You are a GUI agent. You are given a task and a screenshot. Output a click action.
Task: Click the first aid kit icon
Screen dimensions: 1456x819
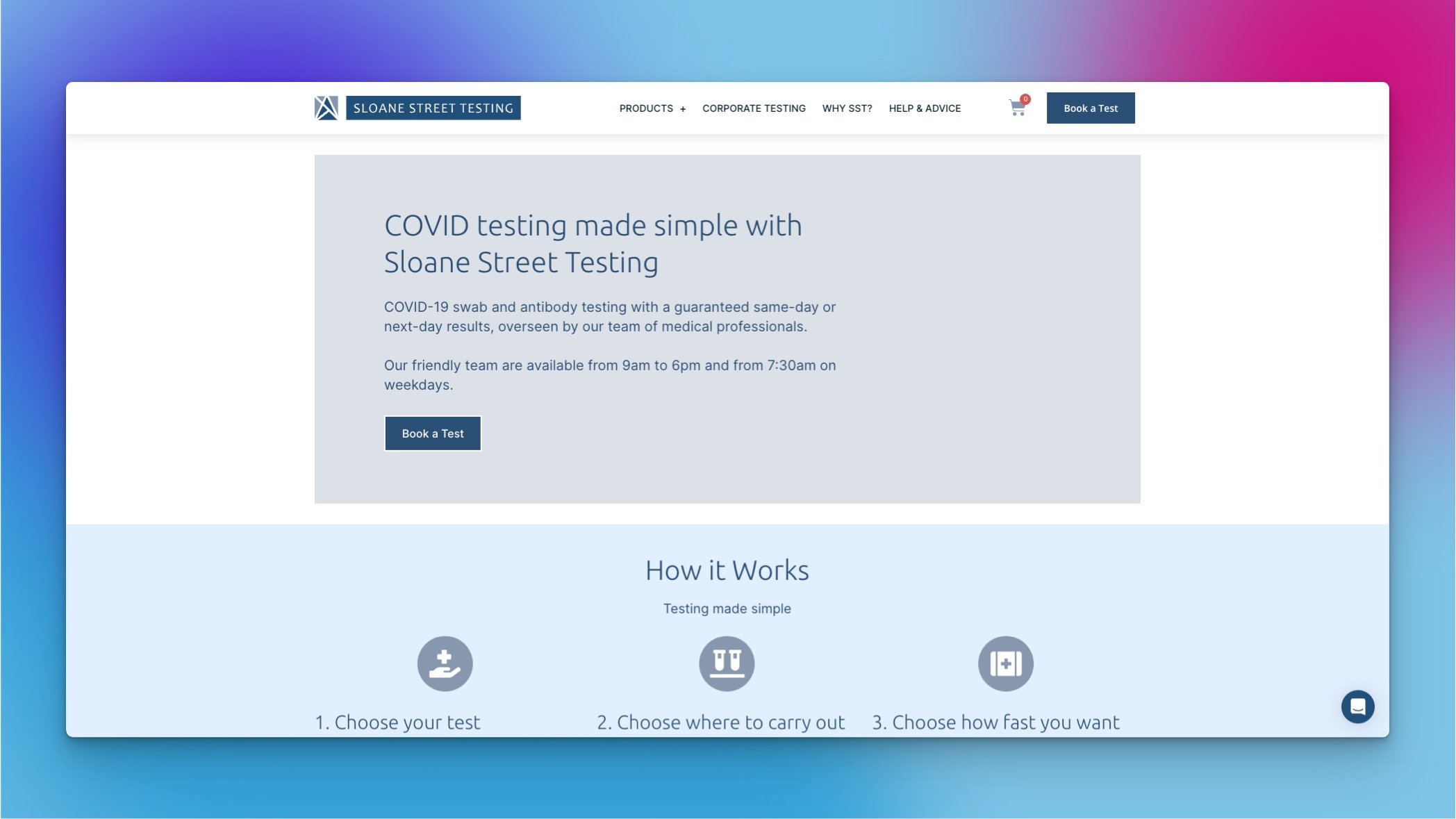1005,663
